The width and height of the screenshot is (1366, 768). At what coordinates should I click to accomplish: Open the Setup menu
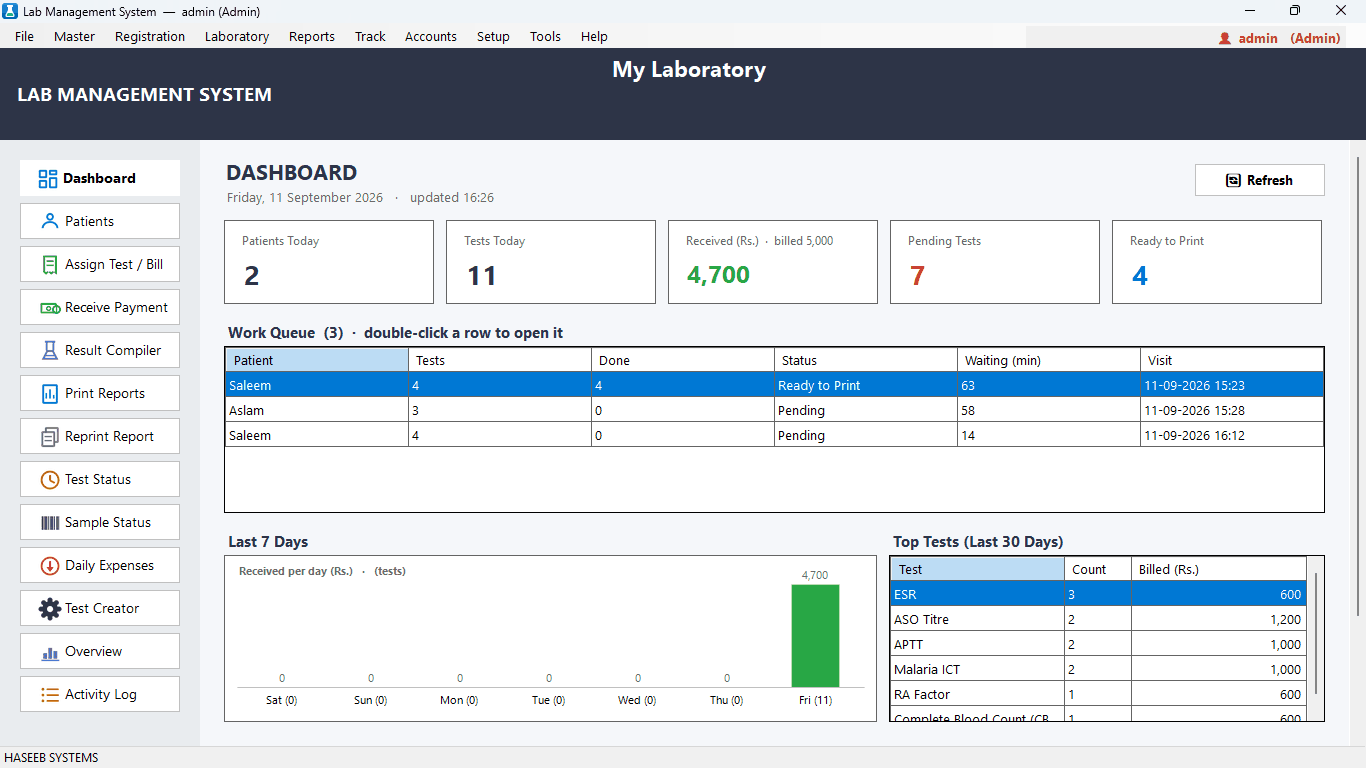(493, 36)
